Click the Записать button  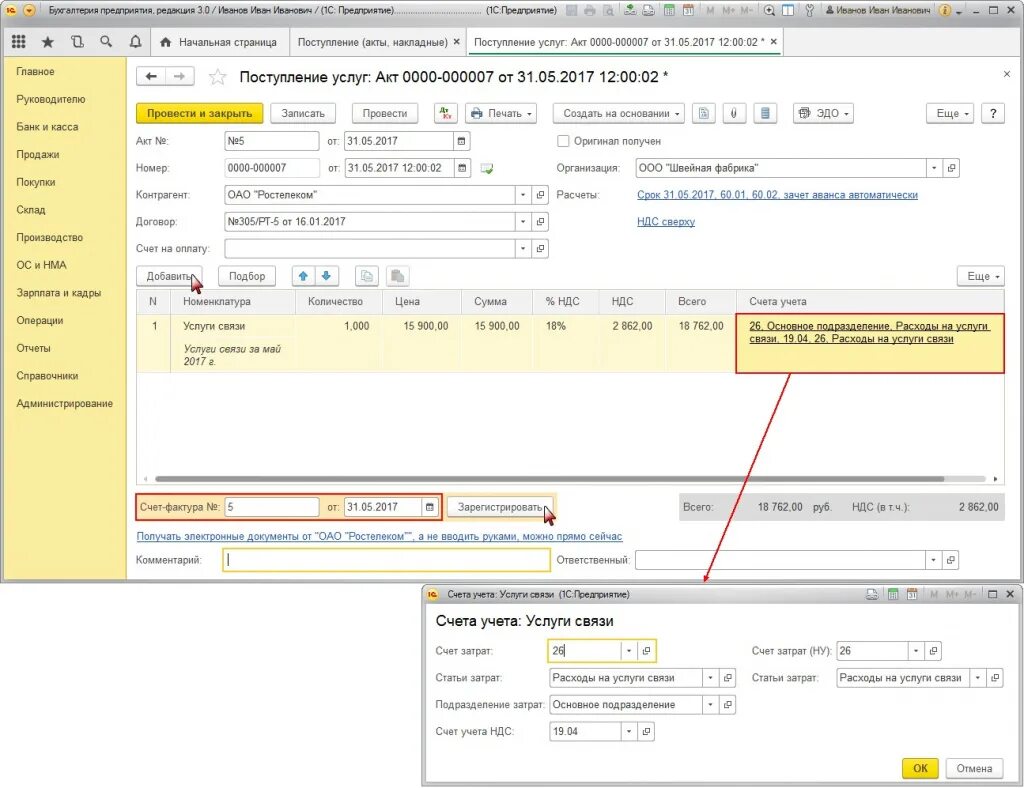303,113
